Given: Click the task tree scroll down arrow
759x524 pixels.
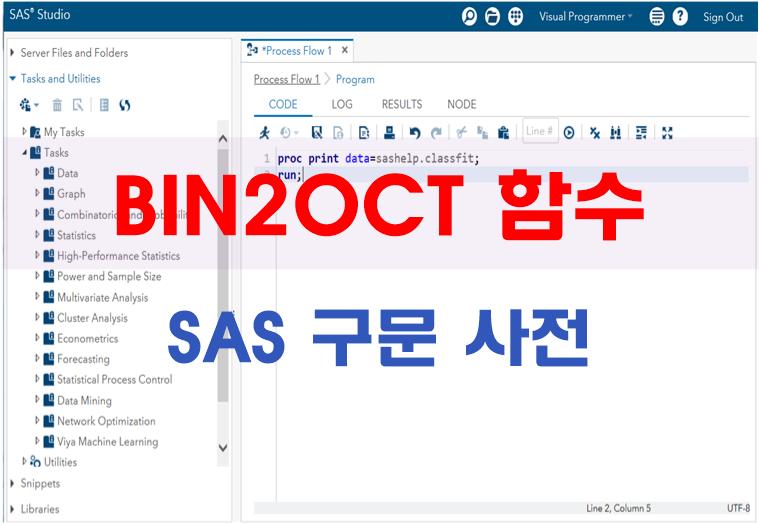Looking at the screenshot, I should point(223,448).
